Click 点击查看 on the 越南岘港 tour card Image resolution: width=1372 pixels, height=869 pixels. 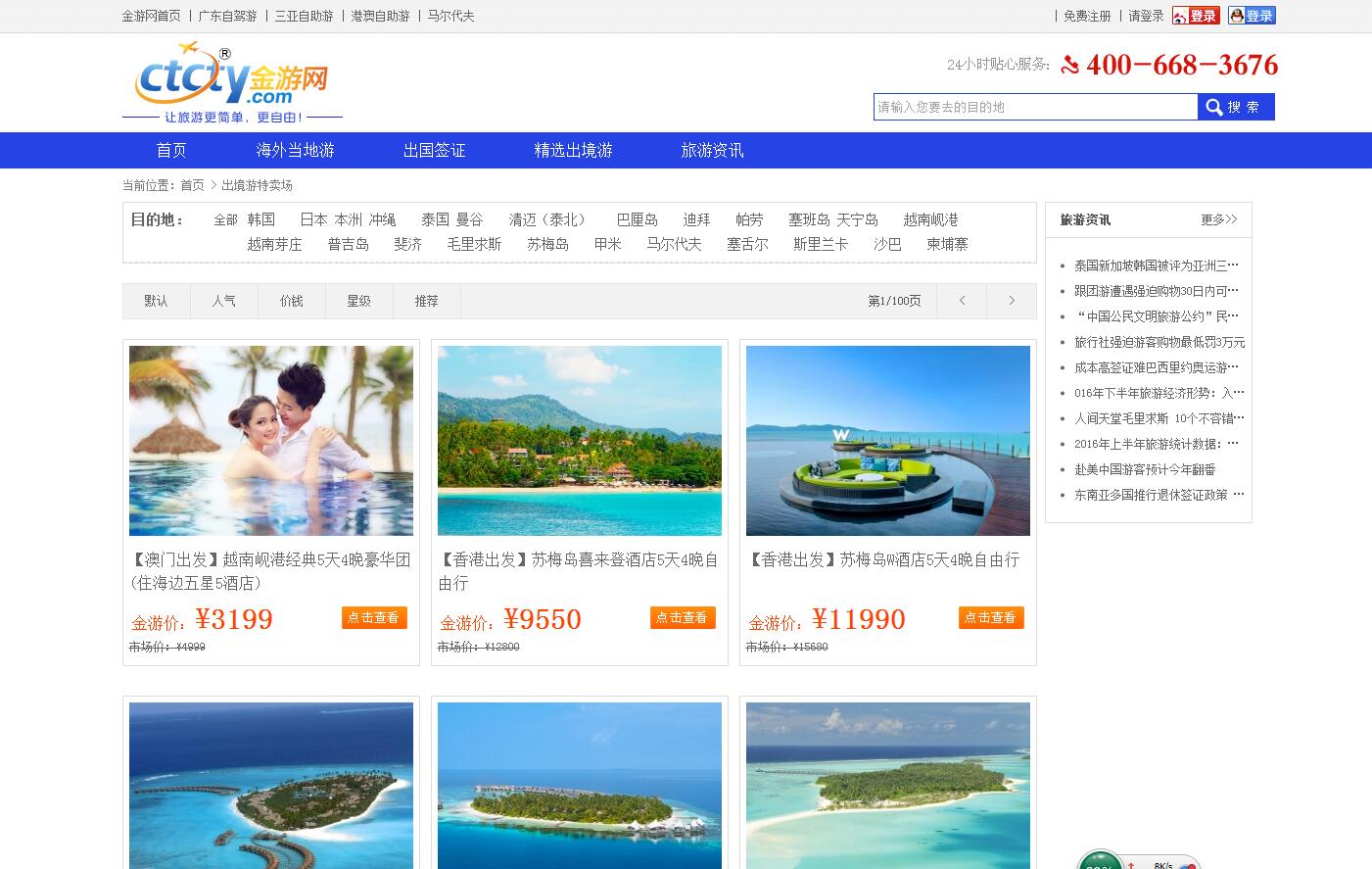coord(374,618)
